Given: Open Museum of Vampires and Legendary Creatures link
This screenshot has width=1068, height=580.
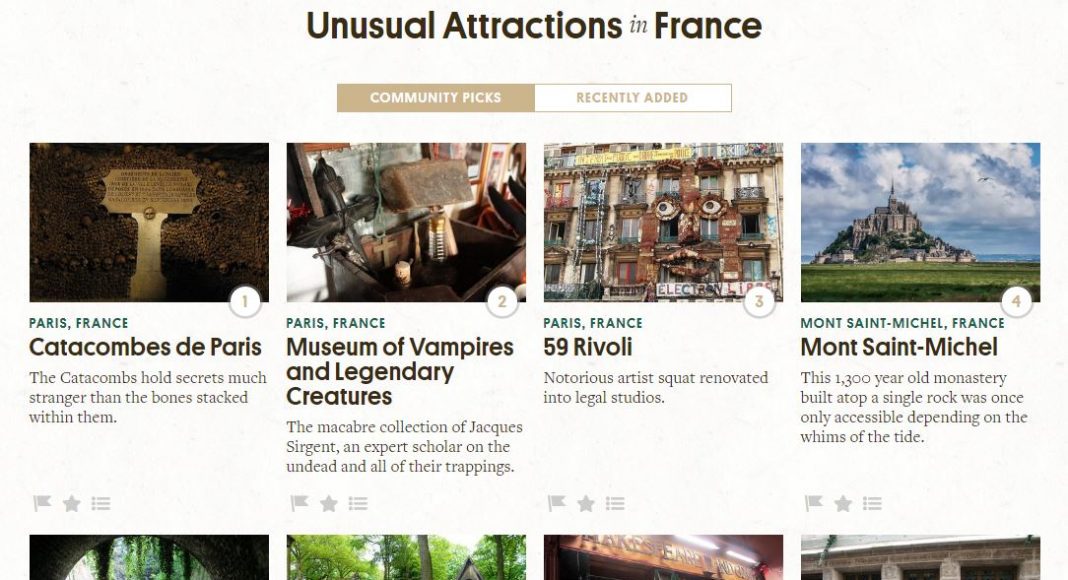Looking at the screenshot, I should (400, 372).
